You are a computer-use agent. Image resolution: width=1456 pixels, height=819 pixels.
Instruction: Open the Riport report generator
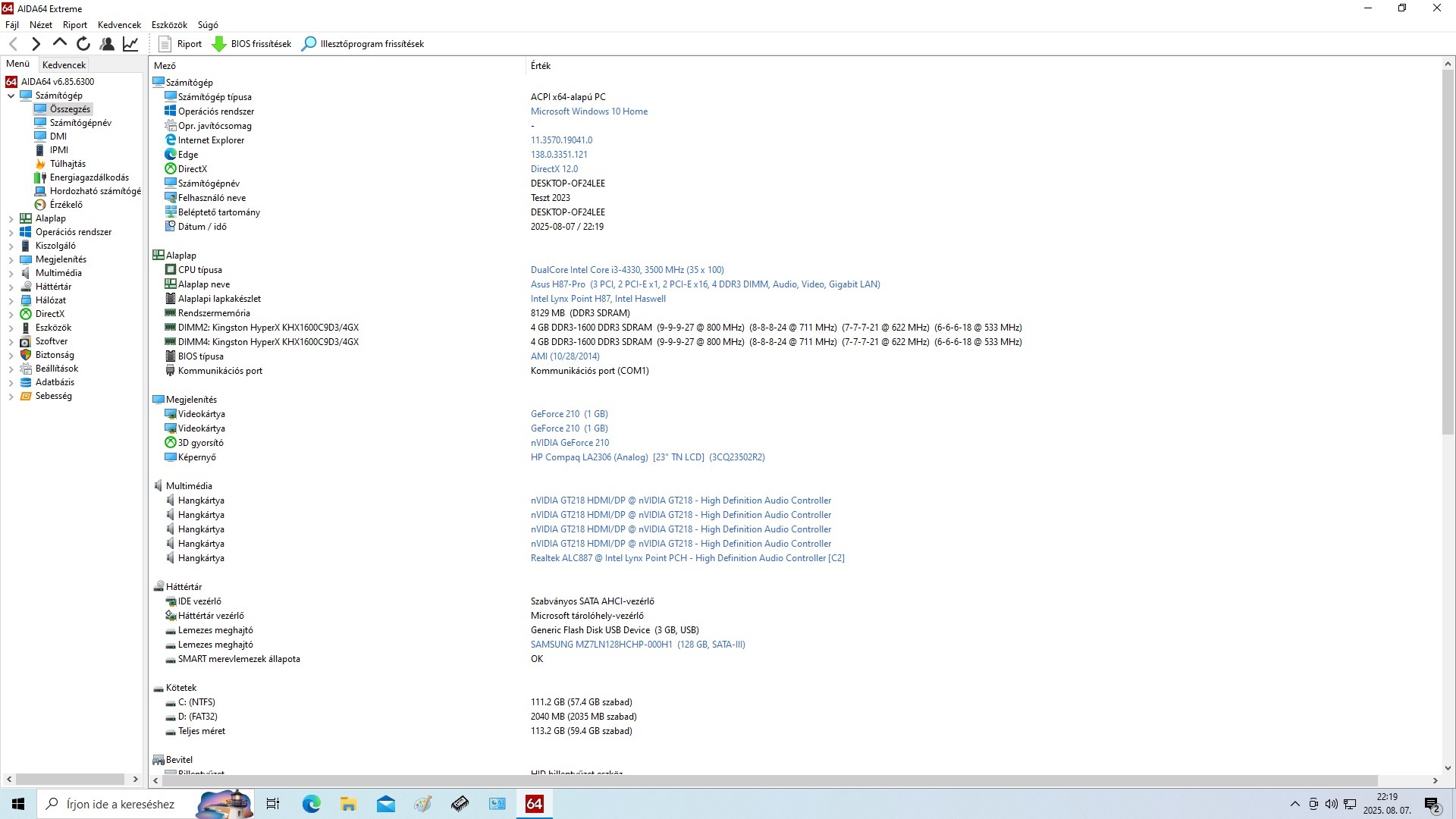point(180,44)
